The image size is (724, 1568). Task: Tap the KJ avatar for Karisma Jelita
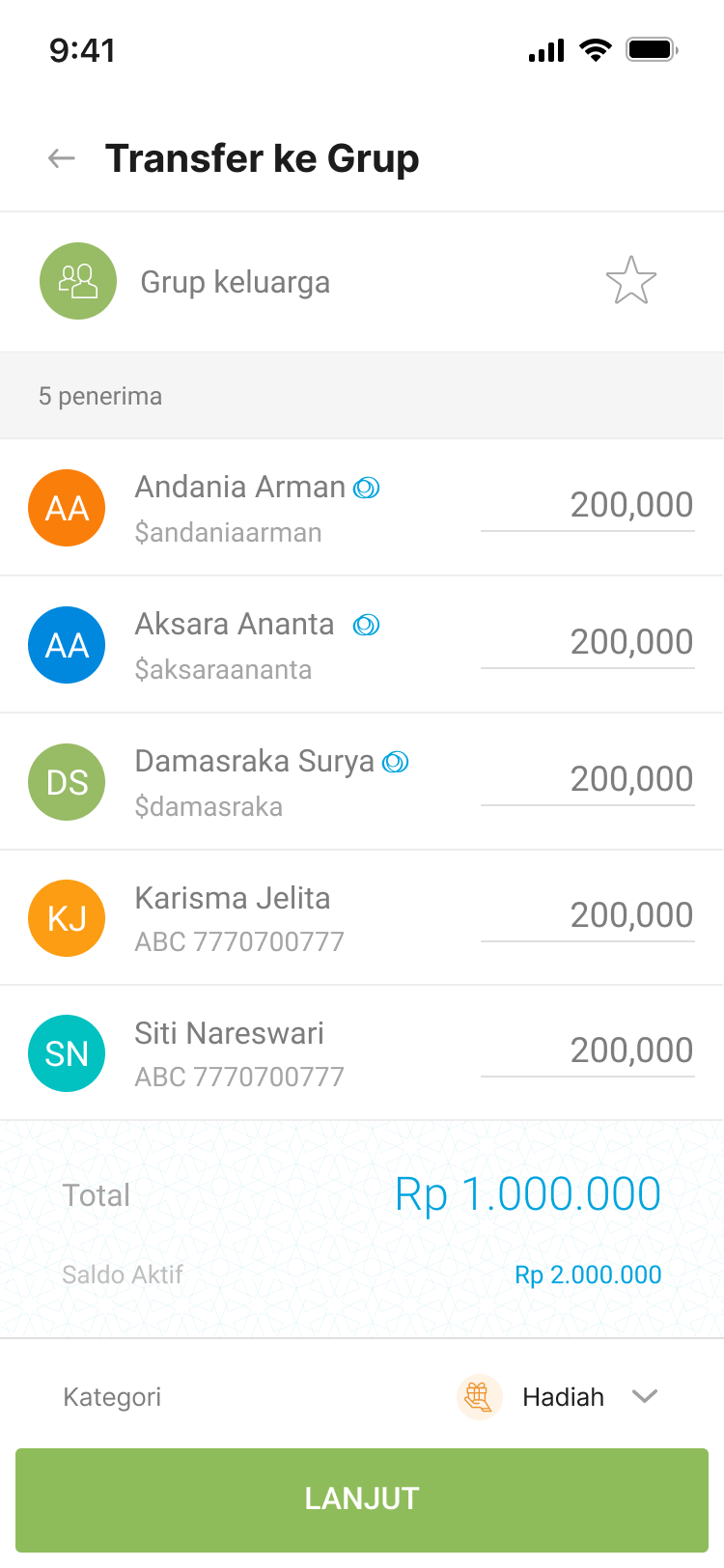click(x=67, y=918)
